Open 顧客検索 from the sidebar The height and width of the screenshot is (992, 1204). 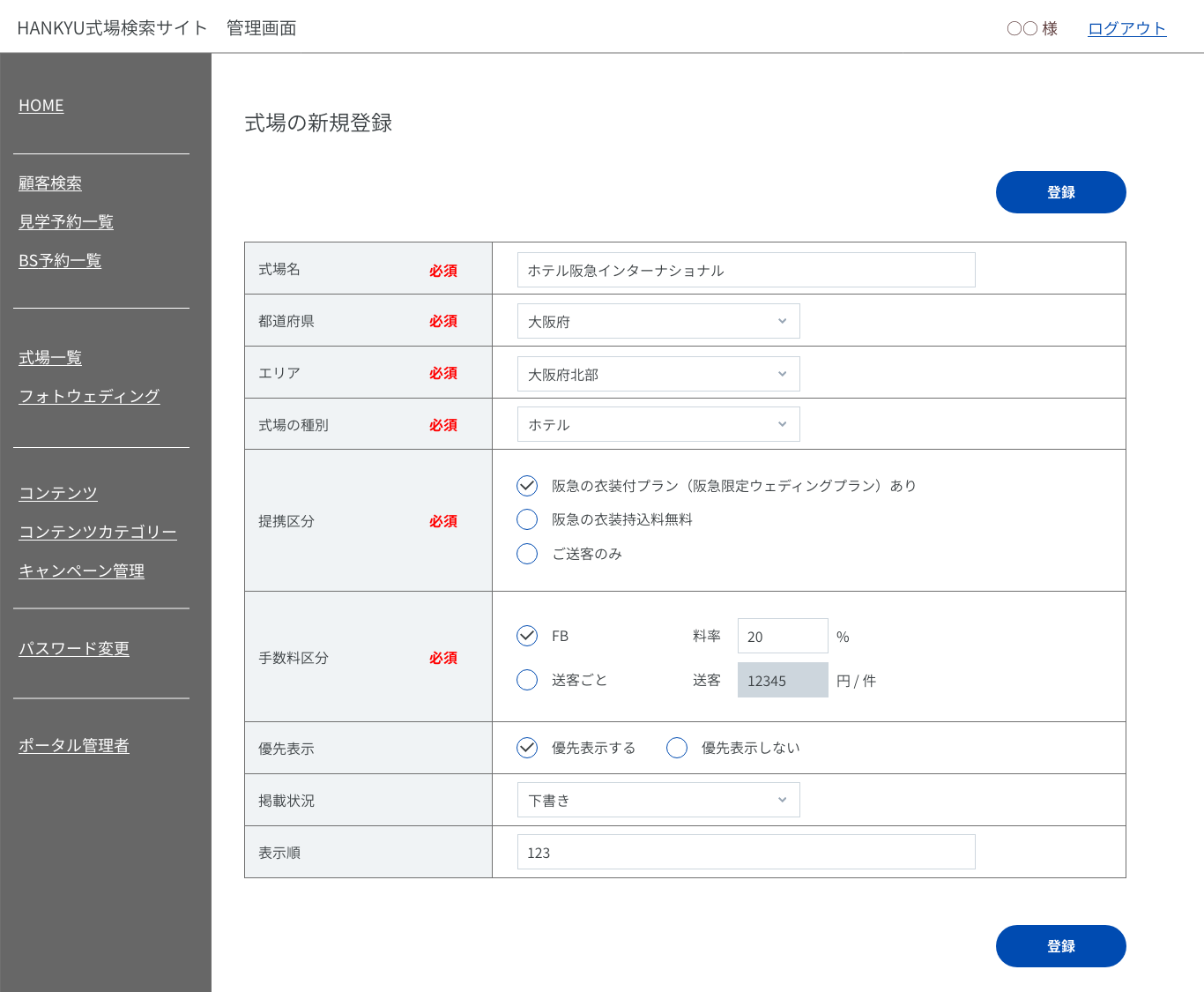(50, 183)
